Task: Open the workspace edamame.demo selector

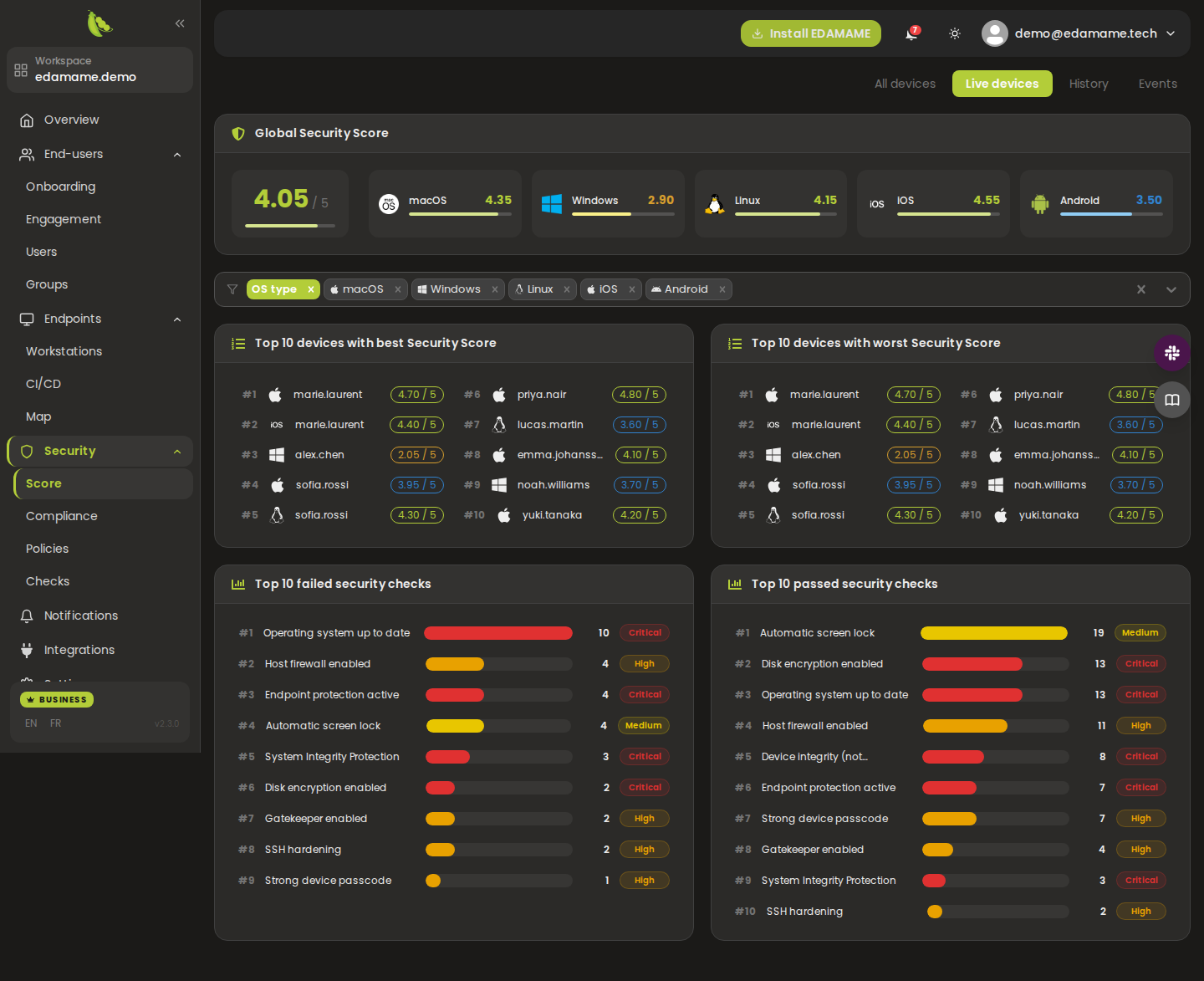Action: 99,69
